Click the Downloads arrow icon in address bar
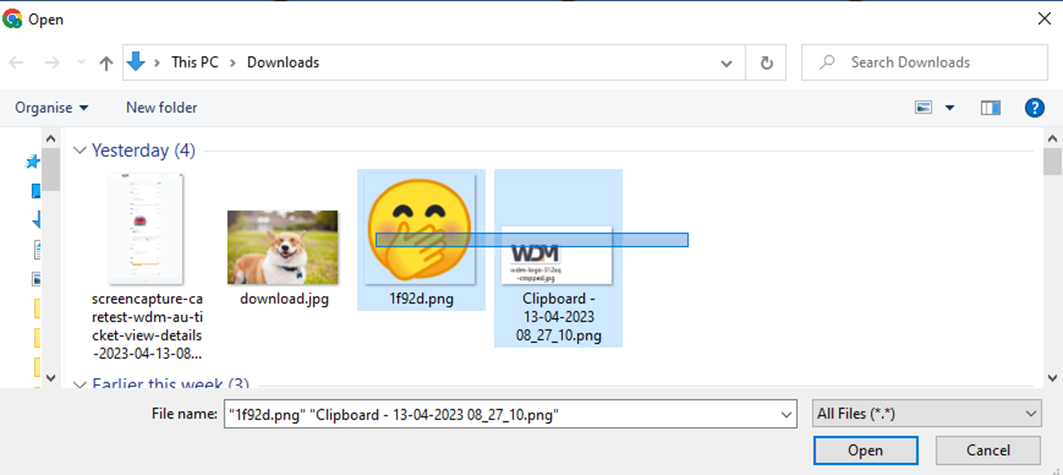Screen dimensions: 1063x475 coord(136,62)
